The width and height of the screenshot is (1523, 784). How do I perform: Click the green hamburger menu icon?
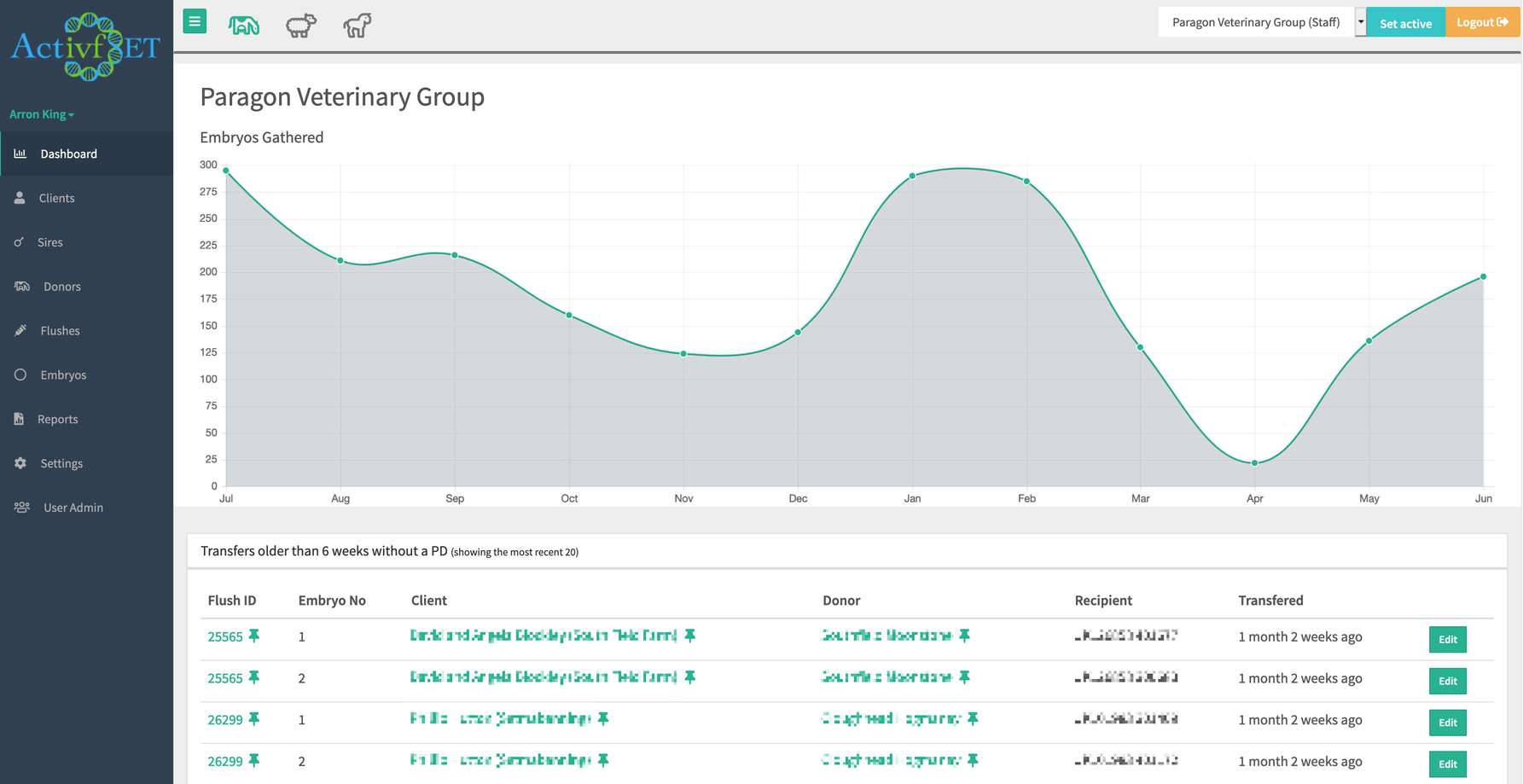[194, 20]
